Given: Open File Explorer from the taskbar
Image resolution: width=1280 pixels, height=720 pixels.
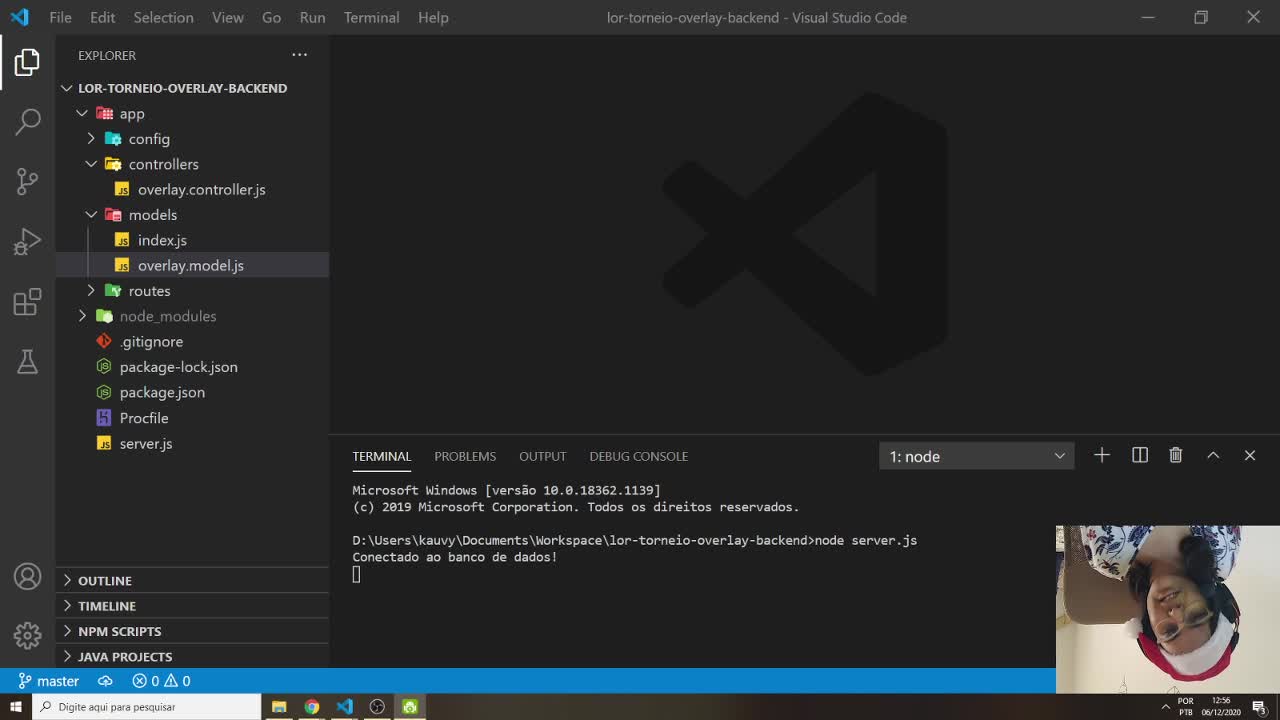Looking at the screenshot, I should 279,707.
